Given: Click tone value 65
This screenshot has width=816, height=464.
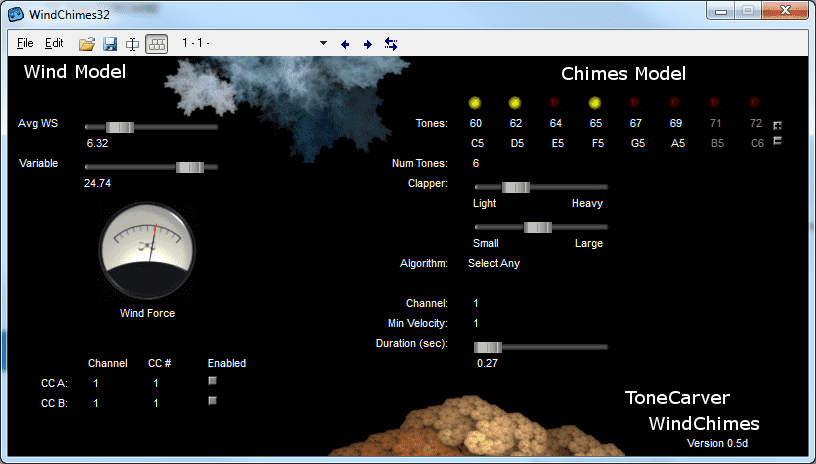Looking at the screenshot, I should click(x=596, y=123).
